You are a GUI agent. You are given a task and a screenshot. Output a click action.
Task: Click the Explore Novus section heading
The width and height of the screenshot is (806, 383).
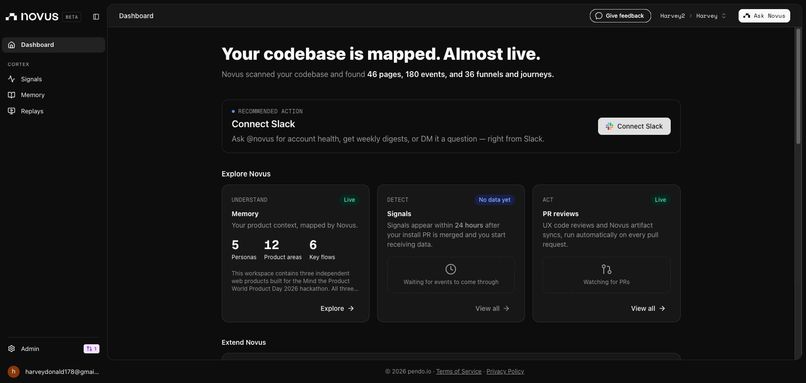coord(246,174)
